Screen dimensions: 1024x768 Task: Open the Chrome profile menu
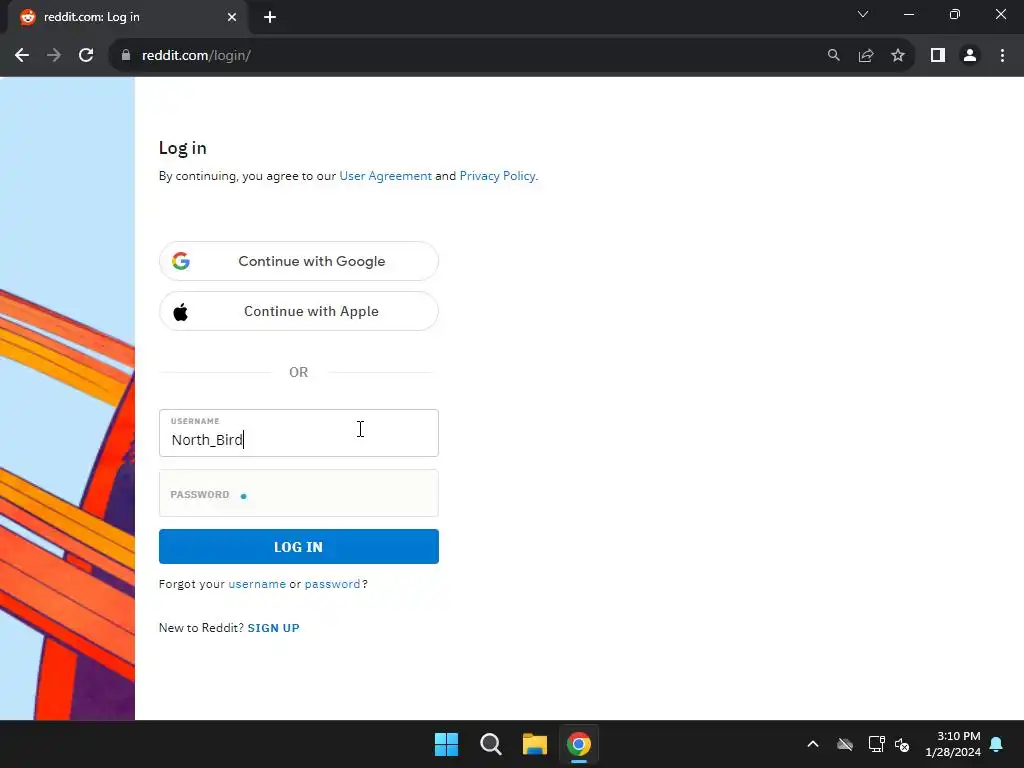[970, 56]
